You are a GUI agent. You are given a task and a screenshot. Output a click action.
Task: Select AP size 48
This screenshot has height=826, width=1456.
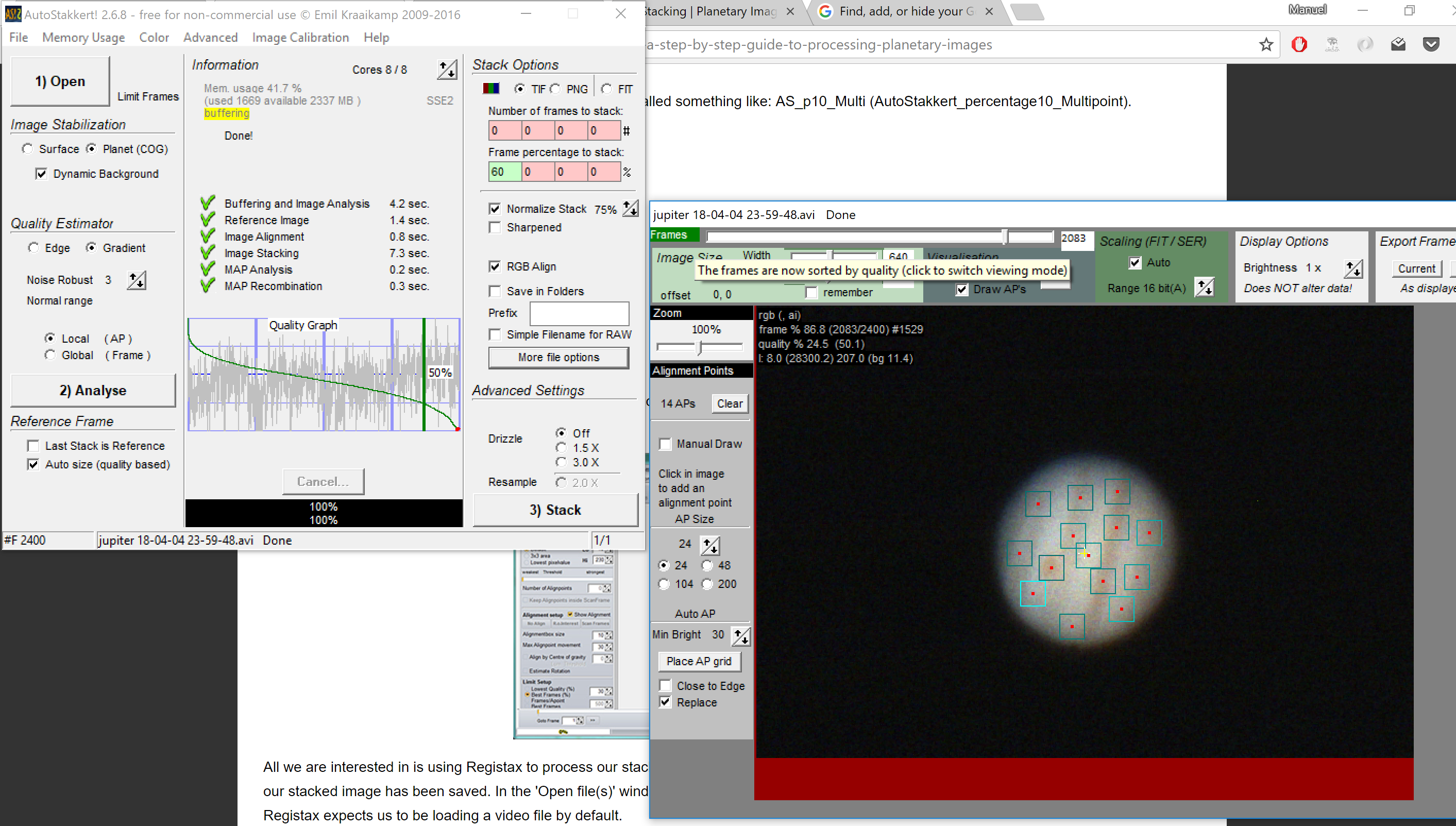[707, 566]
